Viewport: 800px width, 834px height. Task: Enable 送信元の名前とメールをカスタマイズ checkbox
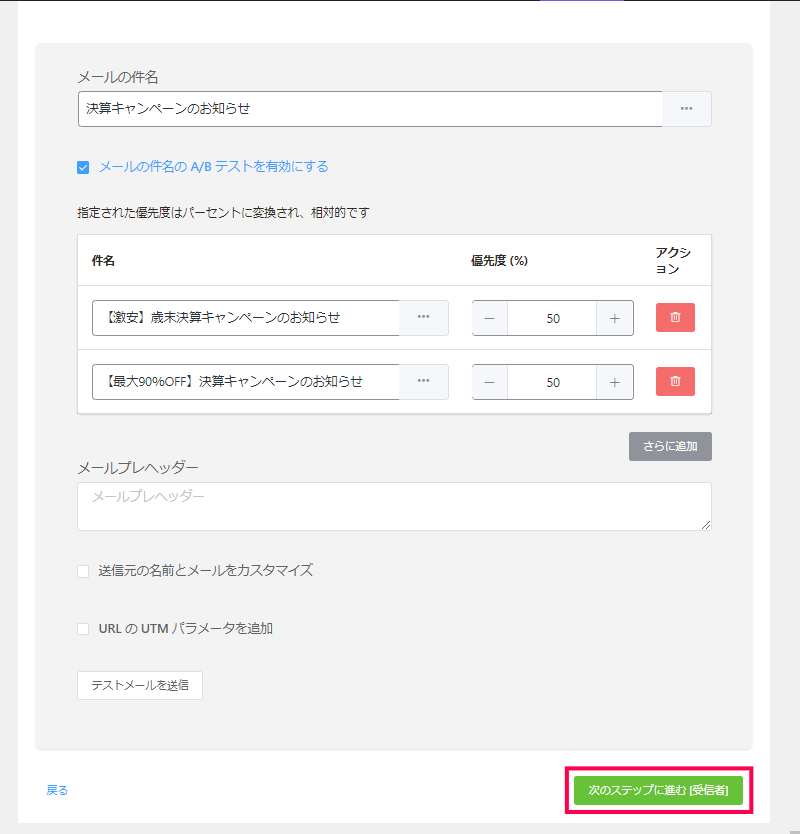coord(83,571)
